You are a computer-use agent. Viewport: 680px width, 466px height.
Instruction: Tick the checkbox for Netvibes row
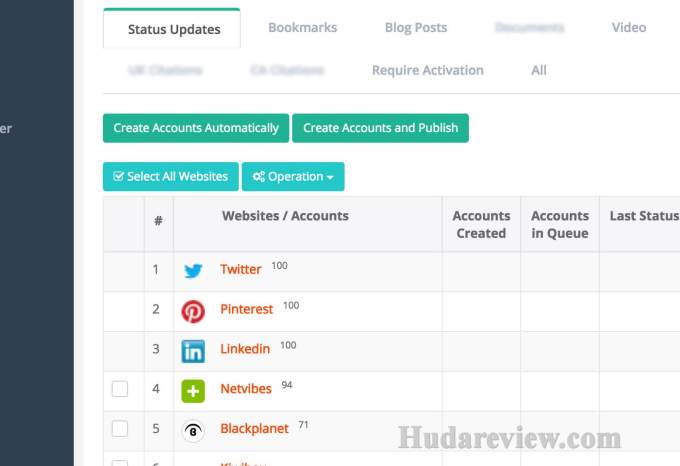tap(120, 389)
